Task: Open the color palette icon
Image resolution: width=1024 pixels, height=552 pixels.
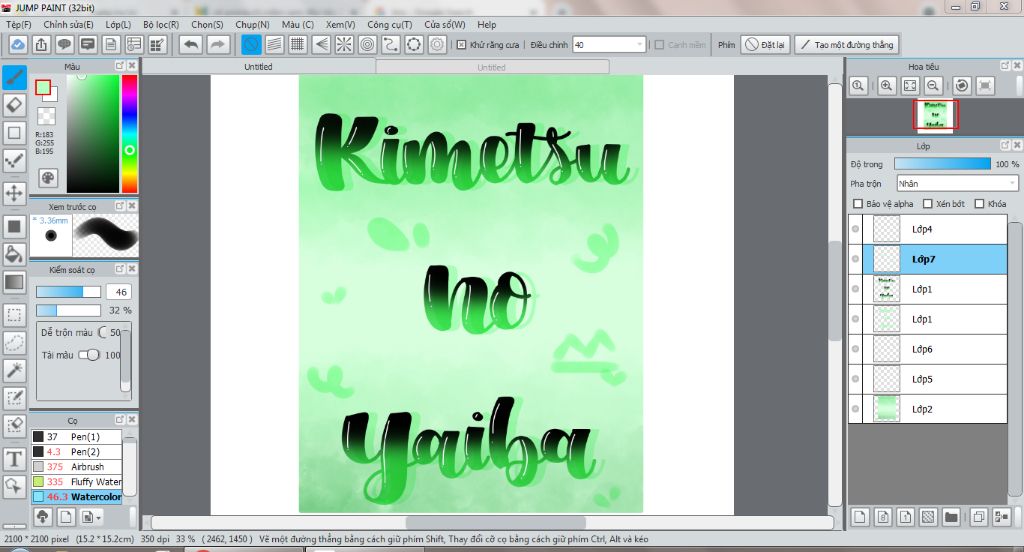Action: click(48, 178)
